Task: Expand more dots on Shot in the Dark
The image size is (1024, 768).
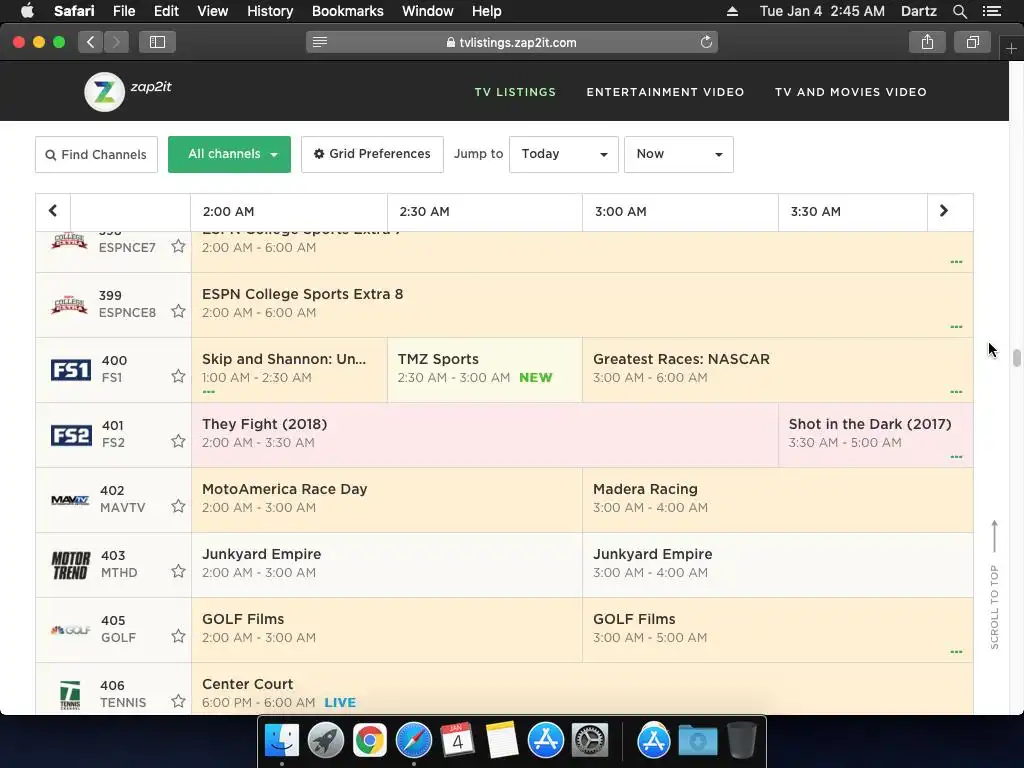Action: [956, 456]
